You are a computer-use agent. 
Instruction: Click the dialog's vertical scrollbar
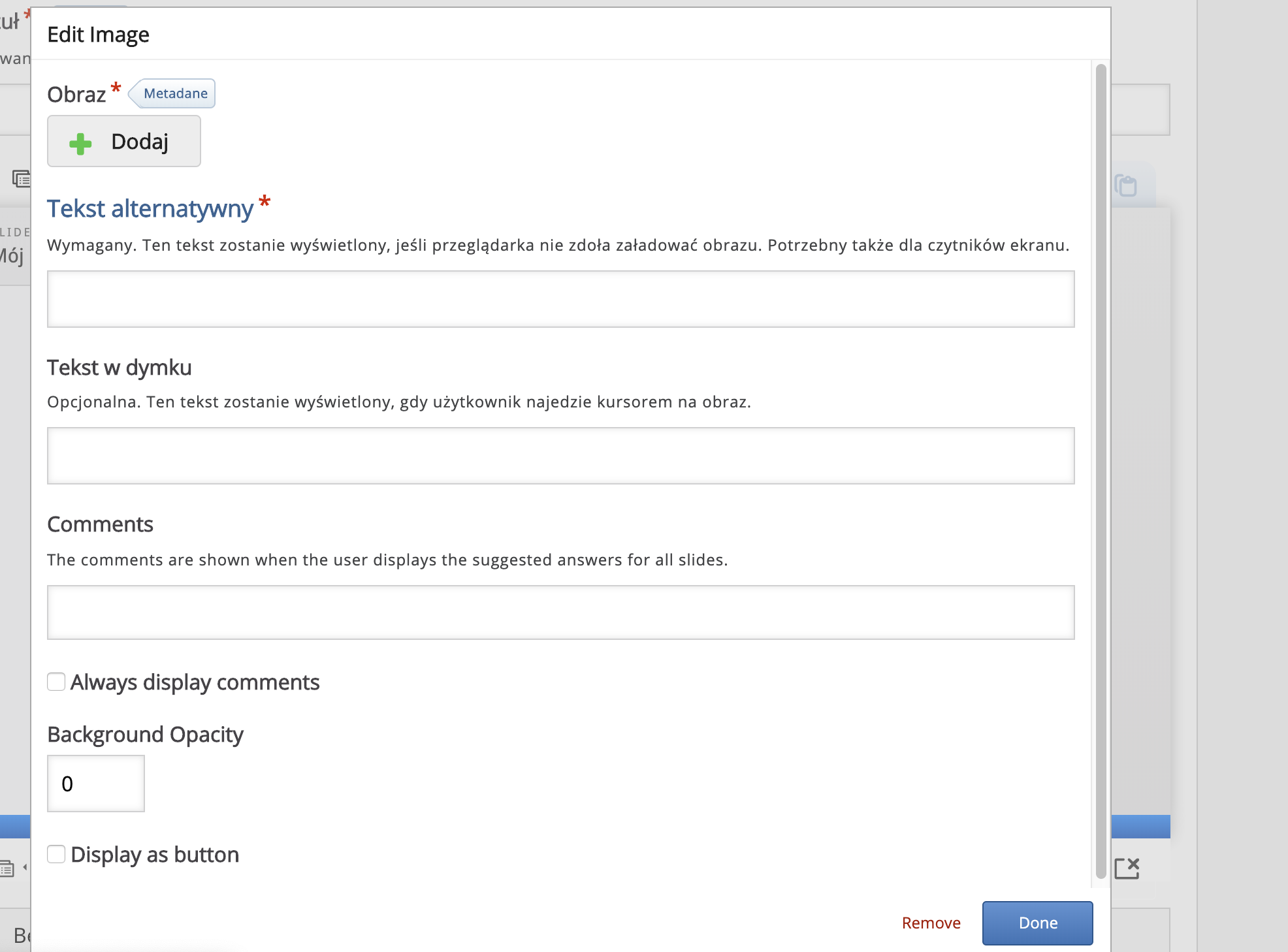tap(1101, 470)
